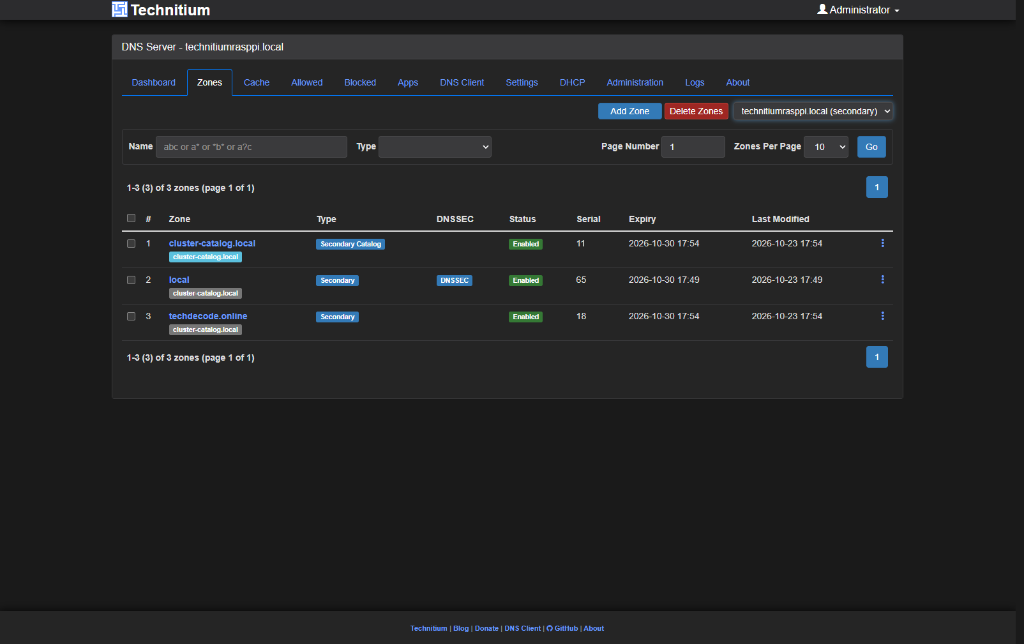Click the Page Number input field
1024x644 pixels.
pos(693,147)
